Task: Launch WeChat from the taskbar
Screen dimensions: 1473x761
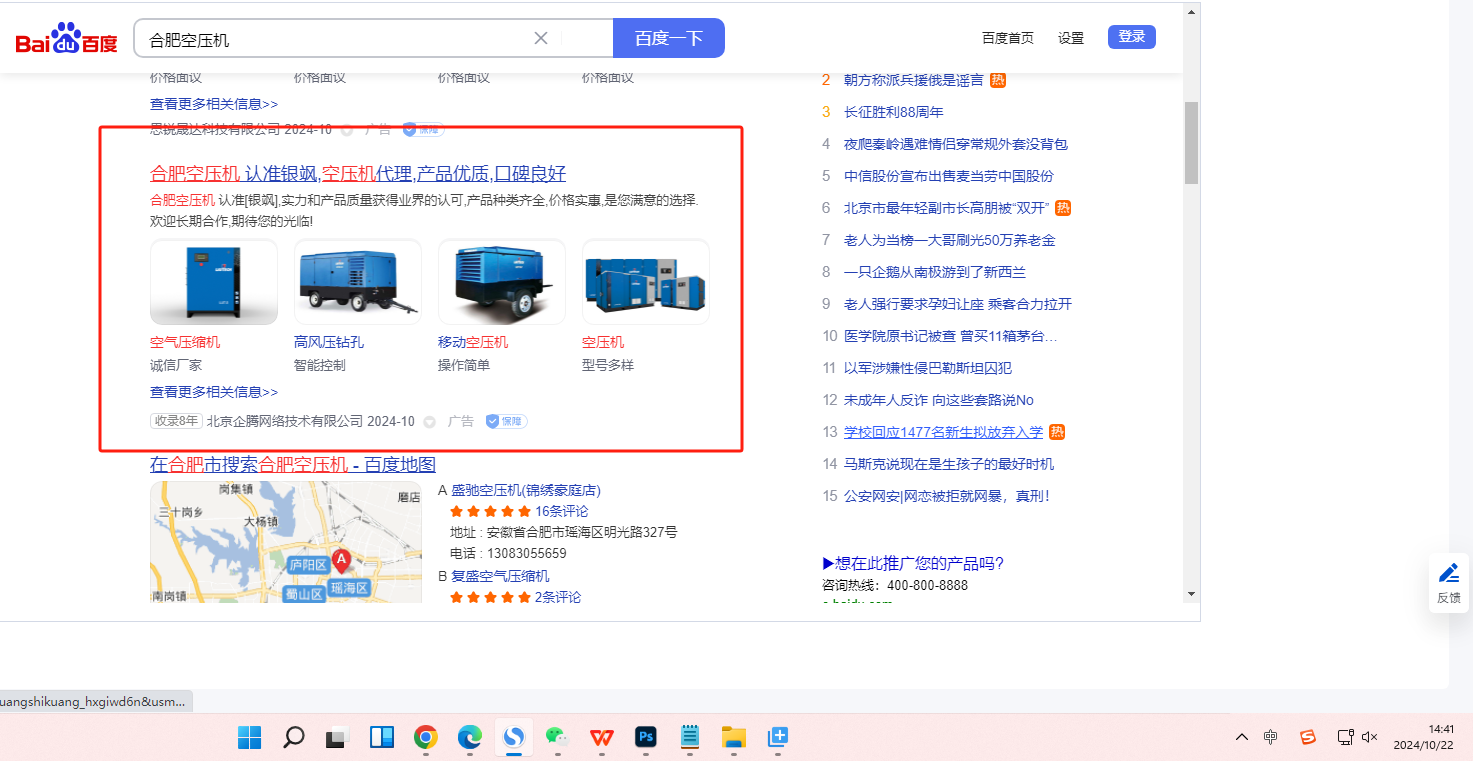Action: pyautogui.click(x=556, y=738)
